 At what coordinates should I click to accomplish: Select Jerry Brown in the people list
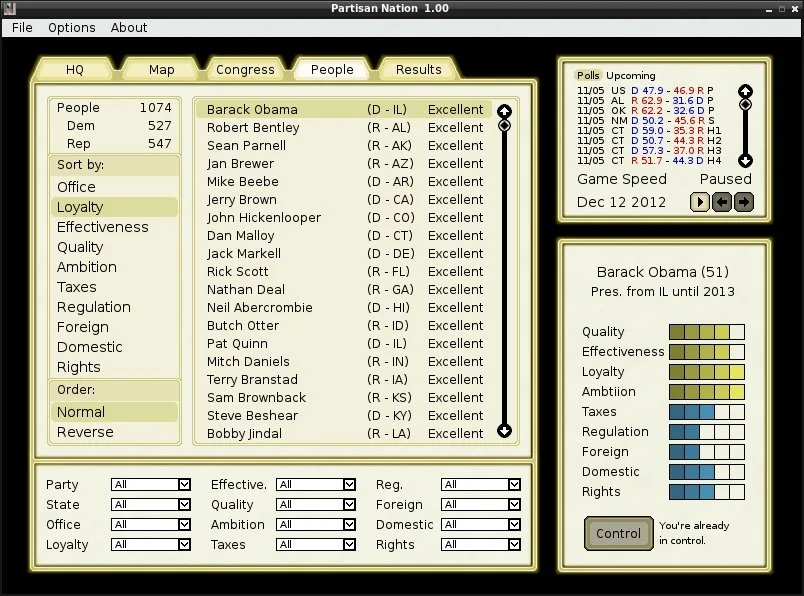pyautogui.click(x=242, y=200)
